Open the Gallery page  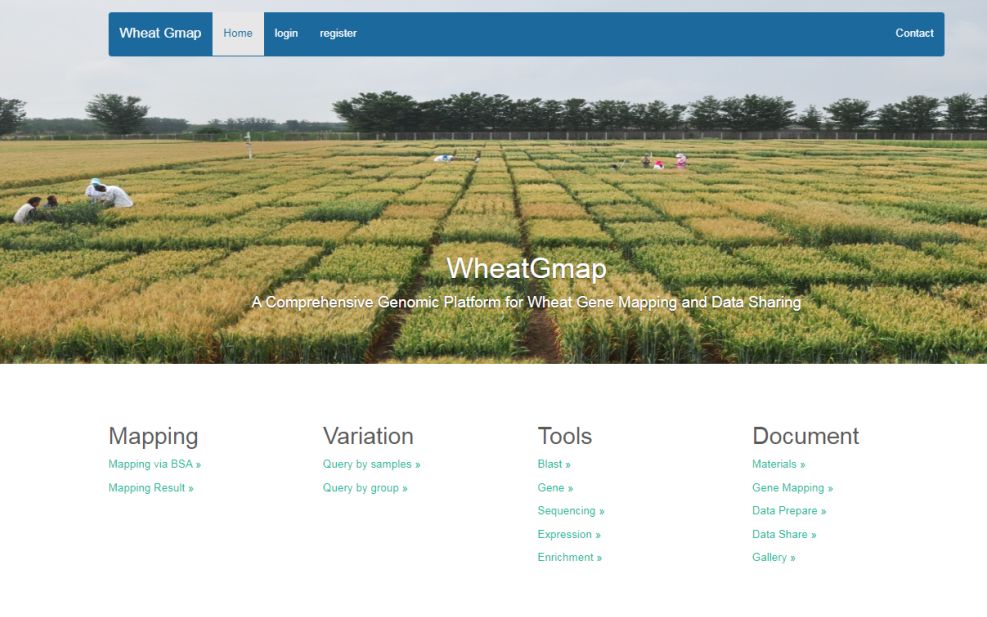pos(773,557)
